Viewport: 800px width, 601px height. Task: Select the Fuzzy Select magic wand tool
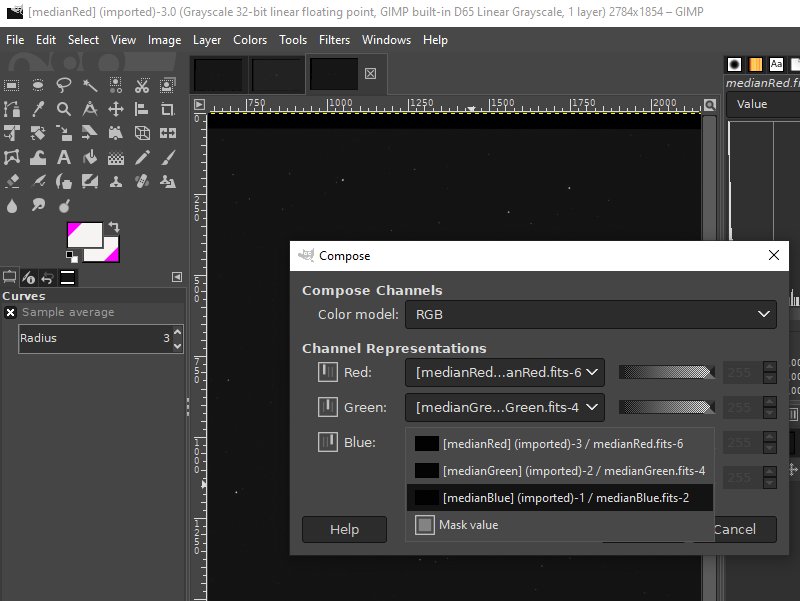click(x=90, y=85)
